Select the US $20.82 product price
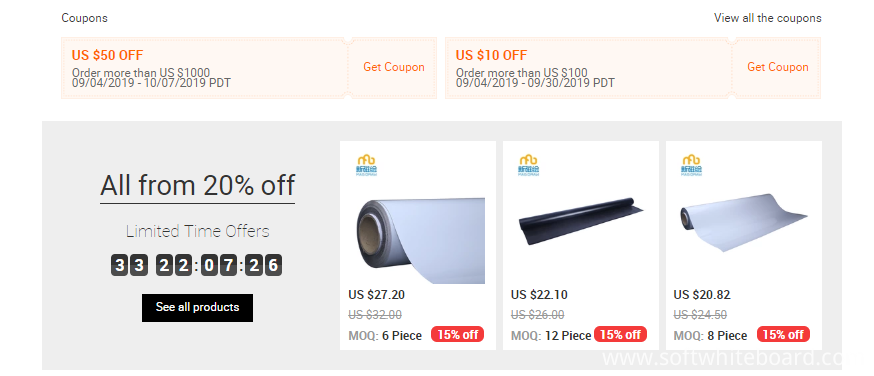Viewport: 874px width, 376px height. (702, 295)
